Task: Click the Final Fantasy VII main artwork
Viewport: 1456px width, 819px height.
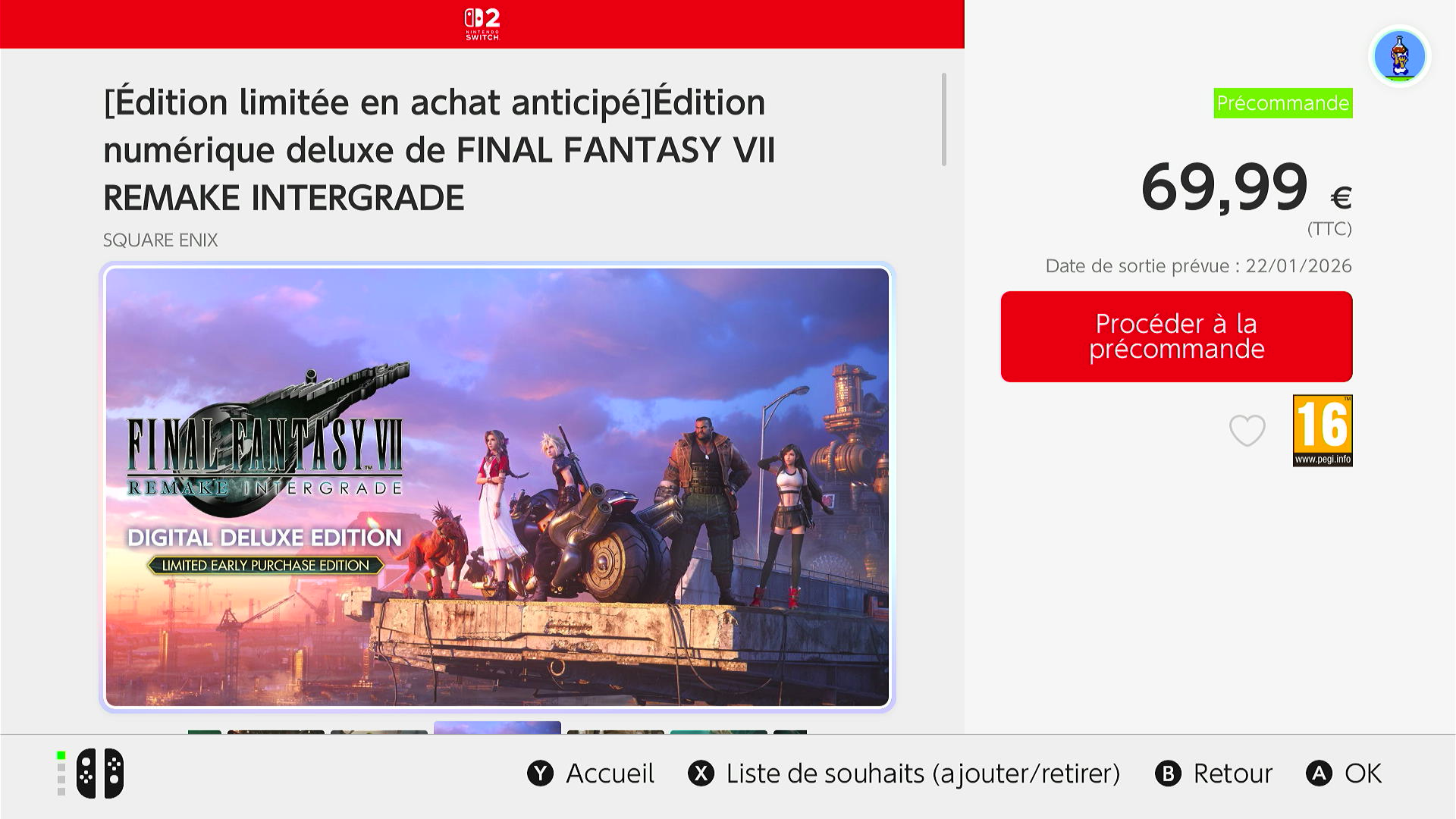Action: 497,487
